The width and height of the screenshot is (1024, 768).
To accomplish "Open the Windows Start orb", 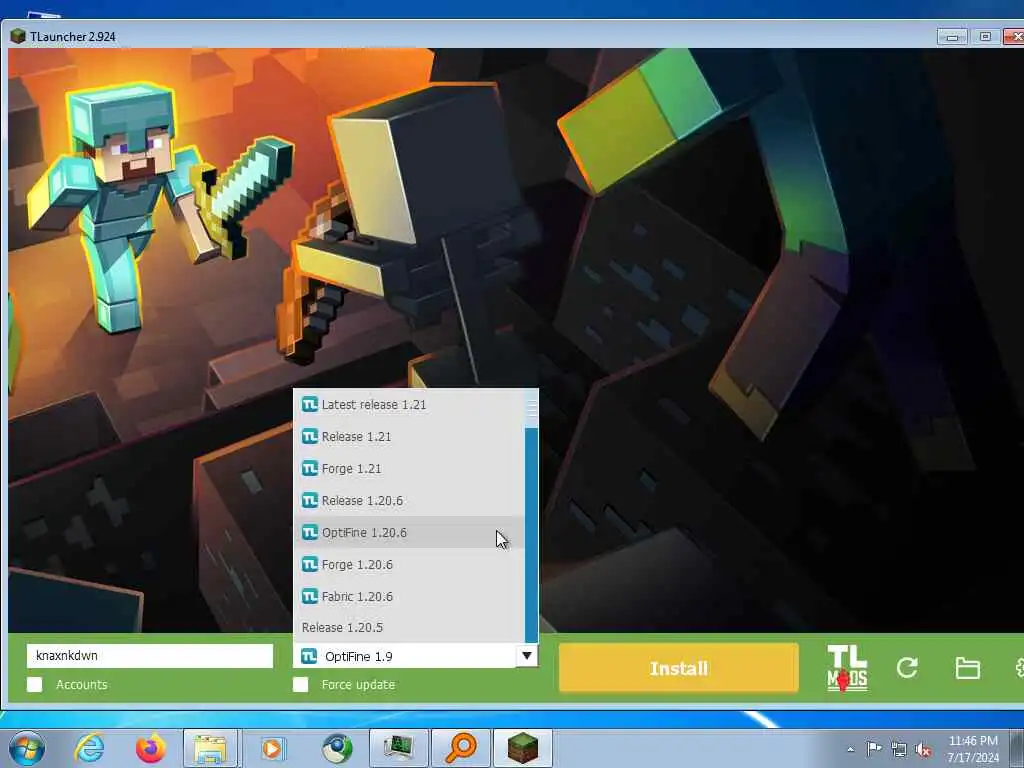I will click(27, 748).
